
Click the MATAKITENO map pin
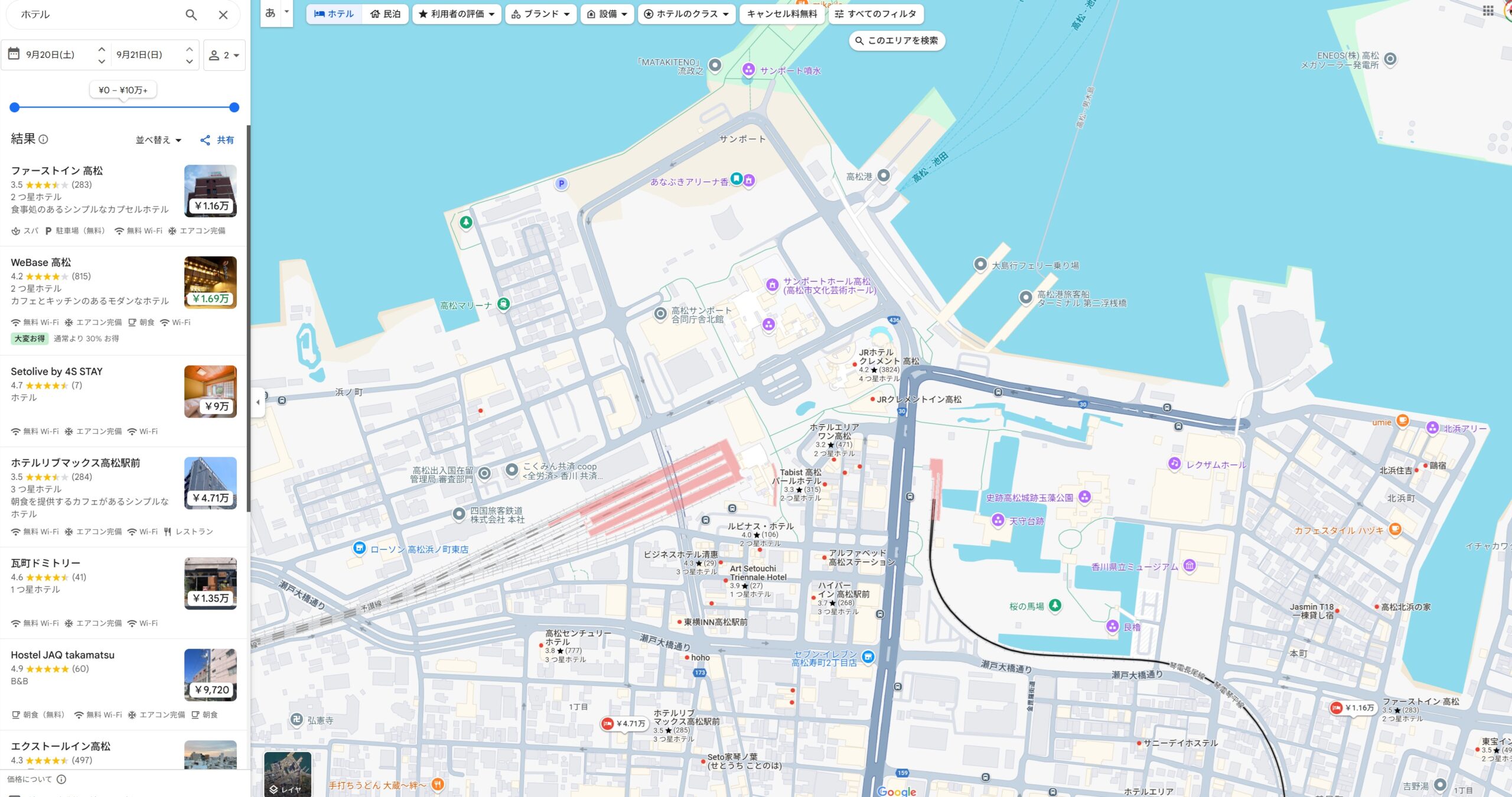pos(715,64)
